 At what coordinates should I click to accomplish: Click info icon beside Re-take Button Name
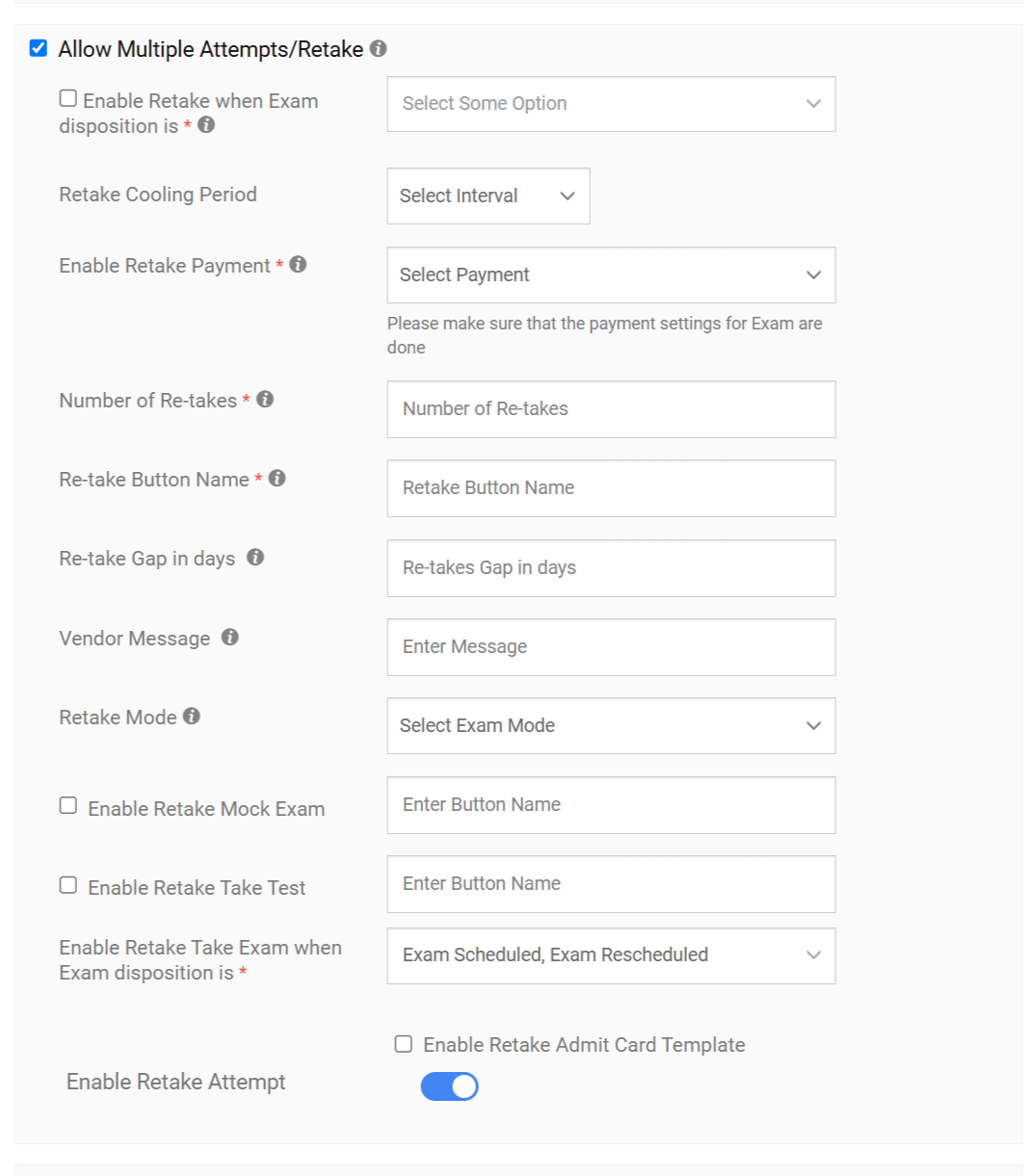point(278,478)
